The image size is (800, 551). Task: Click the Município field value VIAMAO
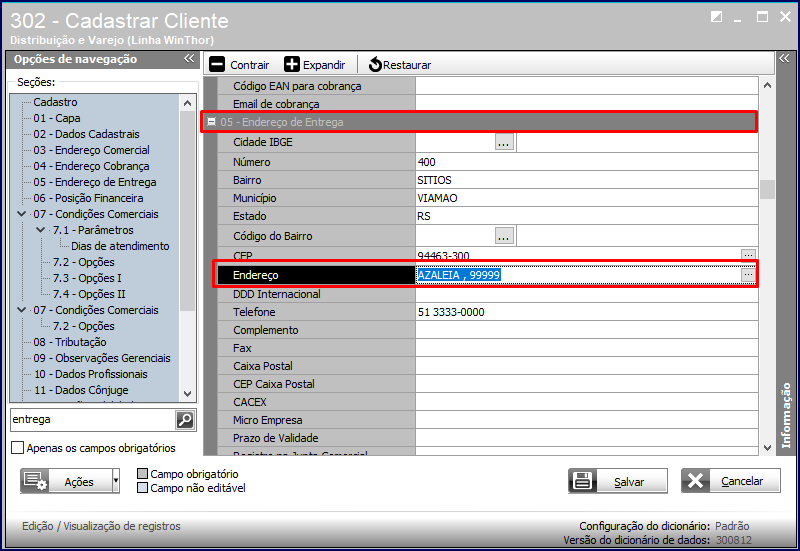click(x=587, y=198)
